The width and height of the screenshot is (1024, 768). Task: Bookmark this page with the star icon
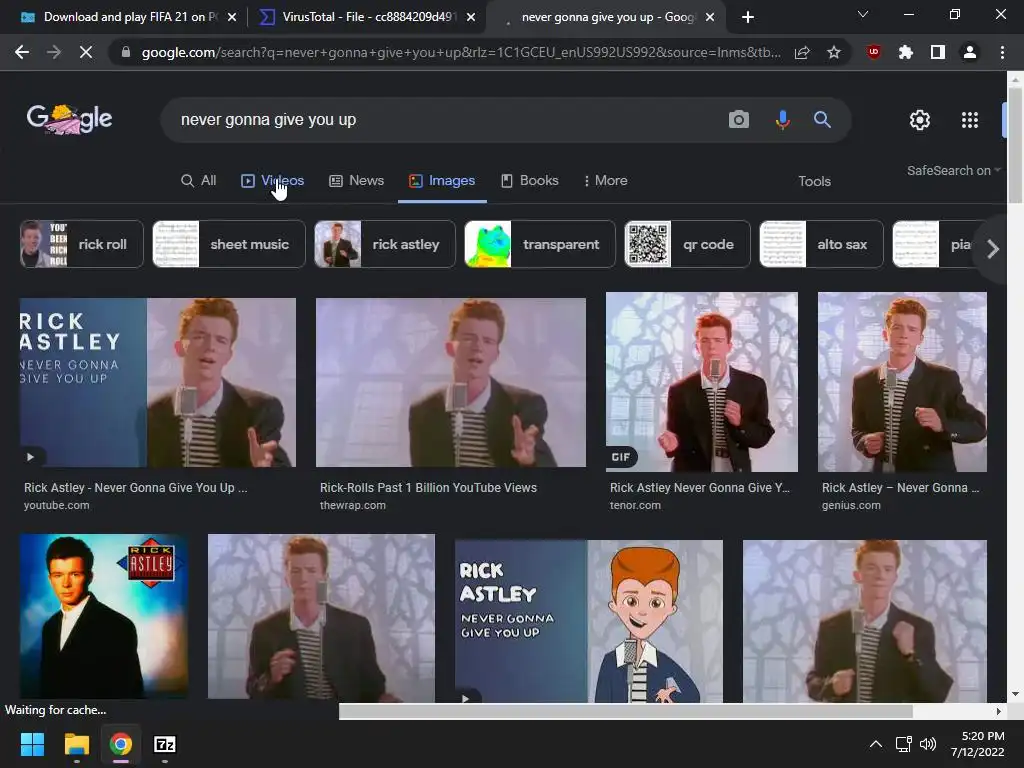[x=834, y=52]
